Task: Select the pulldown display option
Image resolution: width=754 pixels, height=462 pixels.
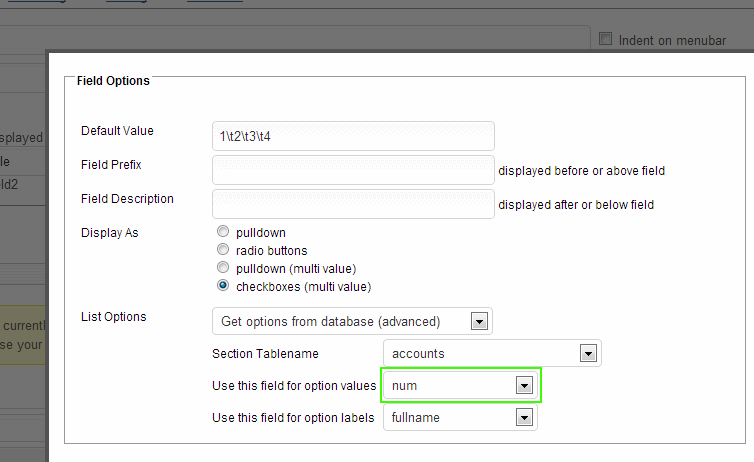Action: click(x=223, y=232)
